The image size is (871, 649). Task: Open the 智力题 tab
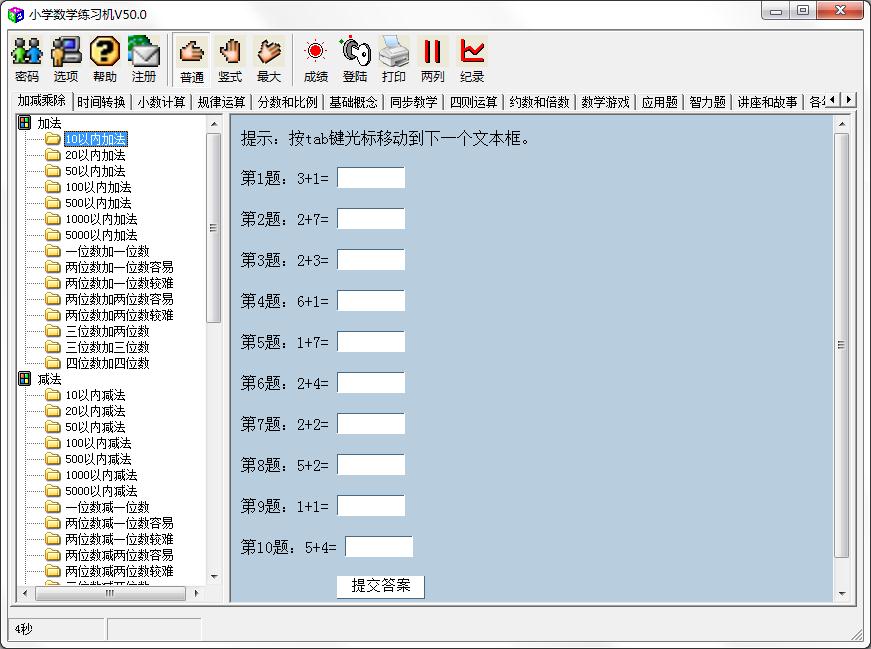pos(708,102)
